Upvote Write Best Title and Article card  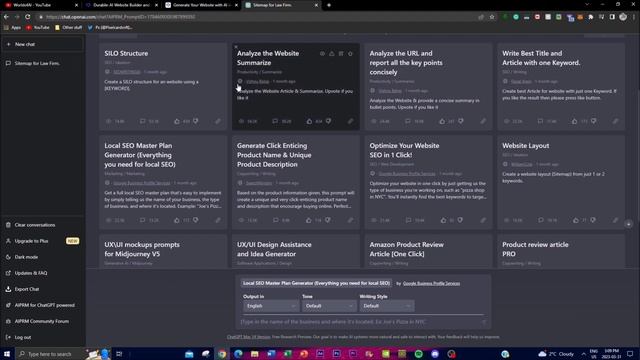[575, 121]
